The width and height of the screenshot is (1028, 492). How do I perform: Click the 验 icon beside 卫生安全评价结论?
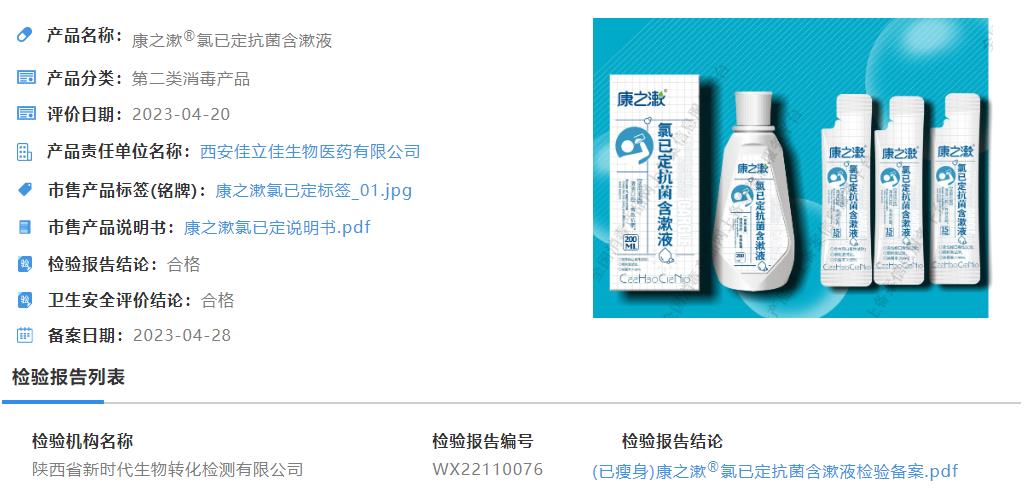click(25, 300)
